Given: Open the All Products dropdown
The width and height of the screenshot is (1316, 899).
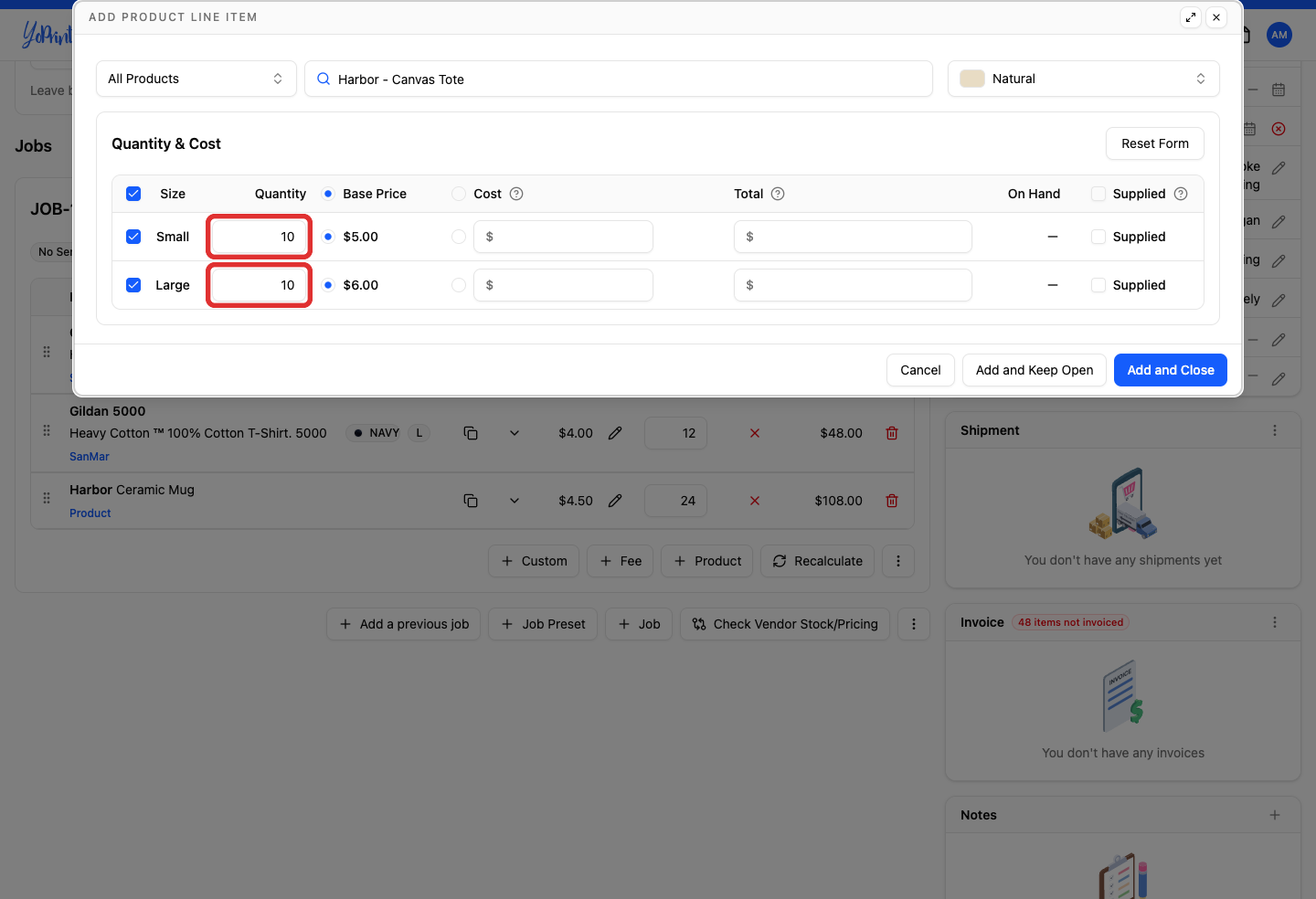Looking at the screenshot, I should pyautogui.click(x=196, y=79).
